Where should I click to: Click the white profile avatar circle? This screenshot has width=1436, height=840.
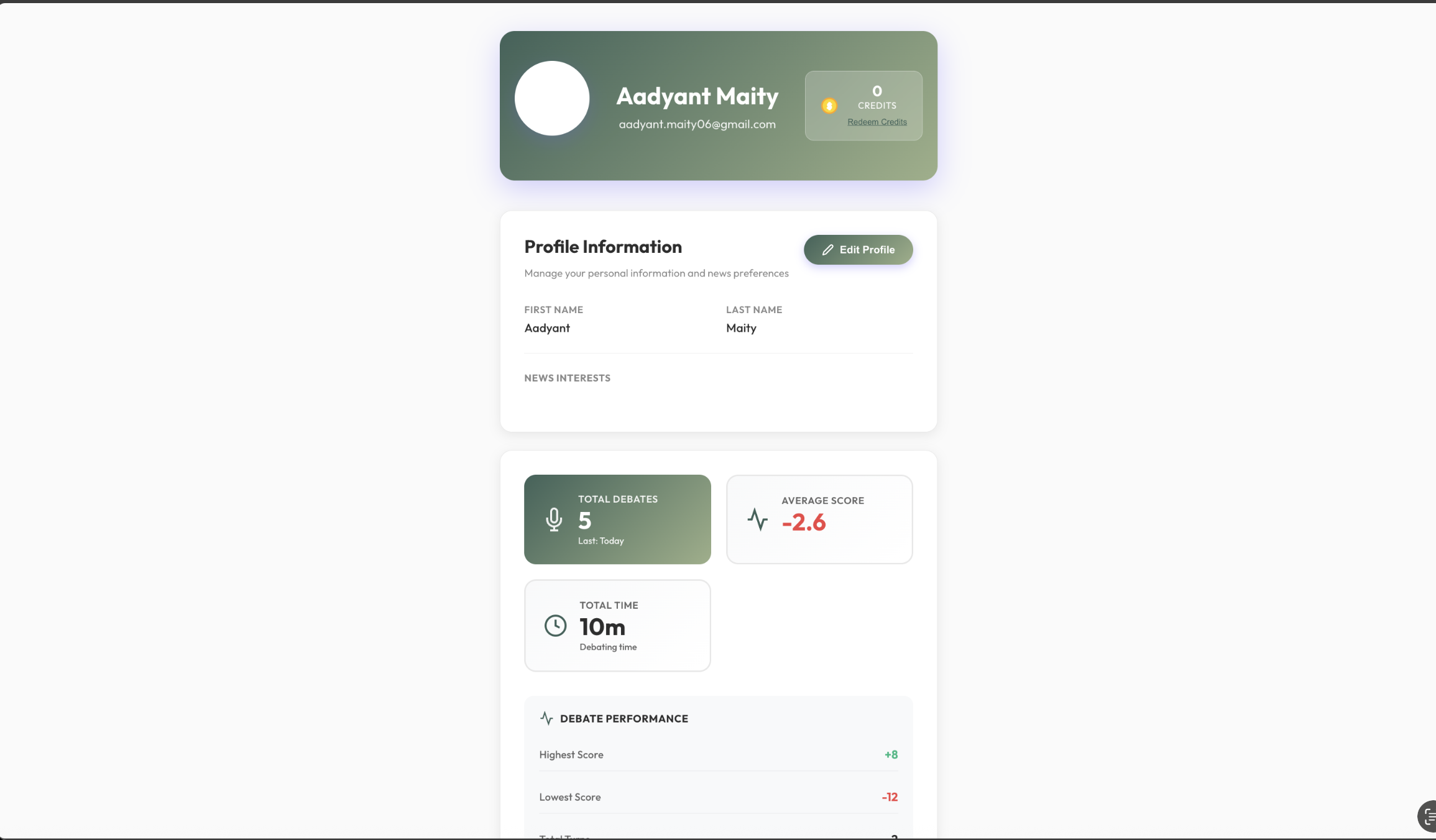pyautogui.click(x=552, y=98)
